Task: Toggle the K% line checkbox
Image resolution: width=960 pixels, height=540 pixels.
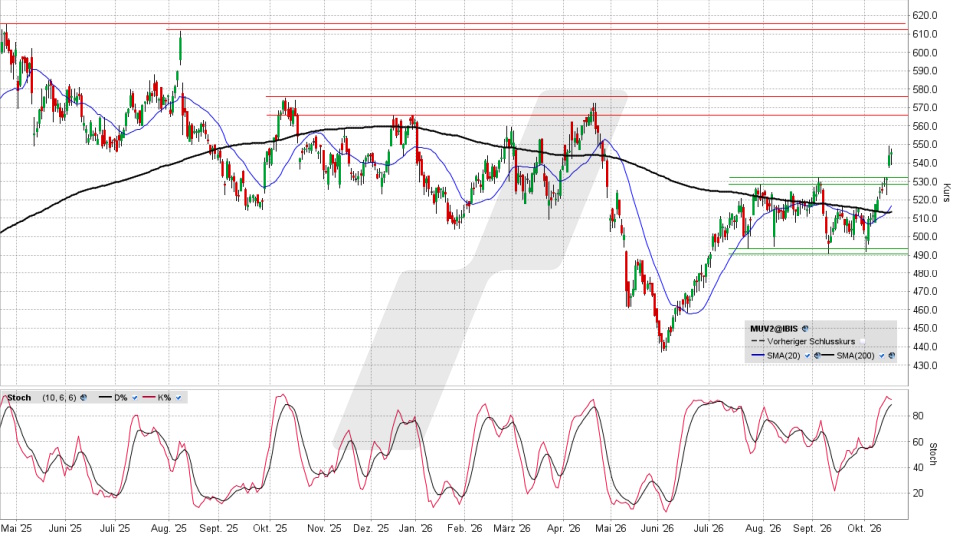Action: [x=178, y=398]
